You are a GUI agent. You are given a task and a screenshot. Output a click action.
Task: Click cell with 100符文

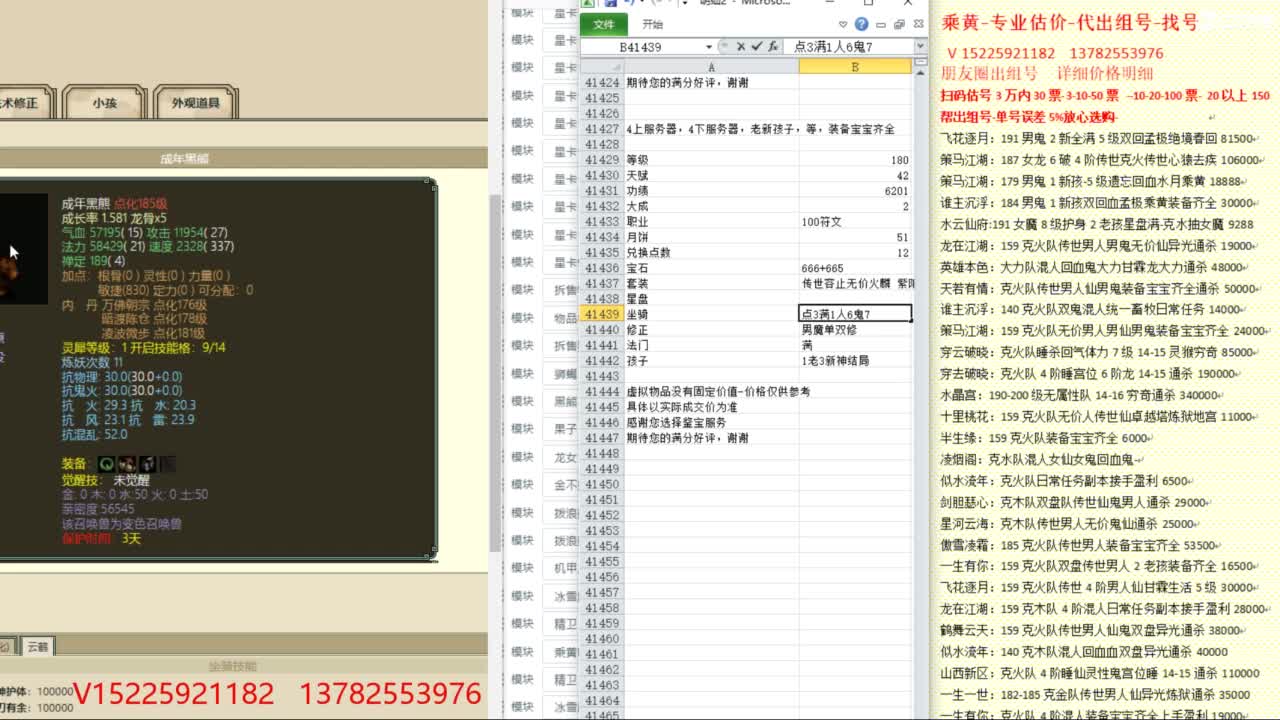tap(855, 222)
